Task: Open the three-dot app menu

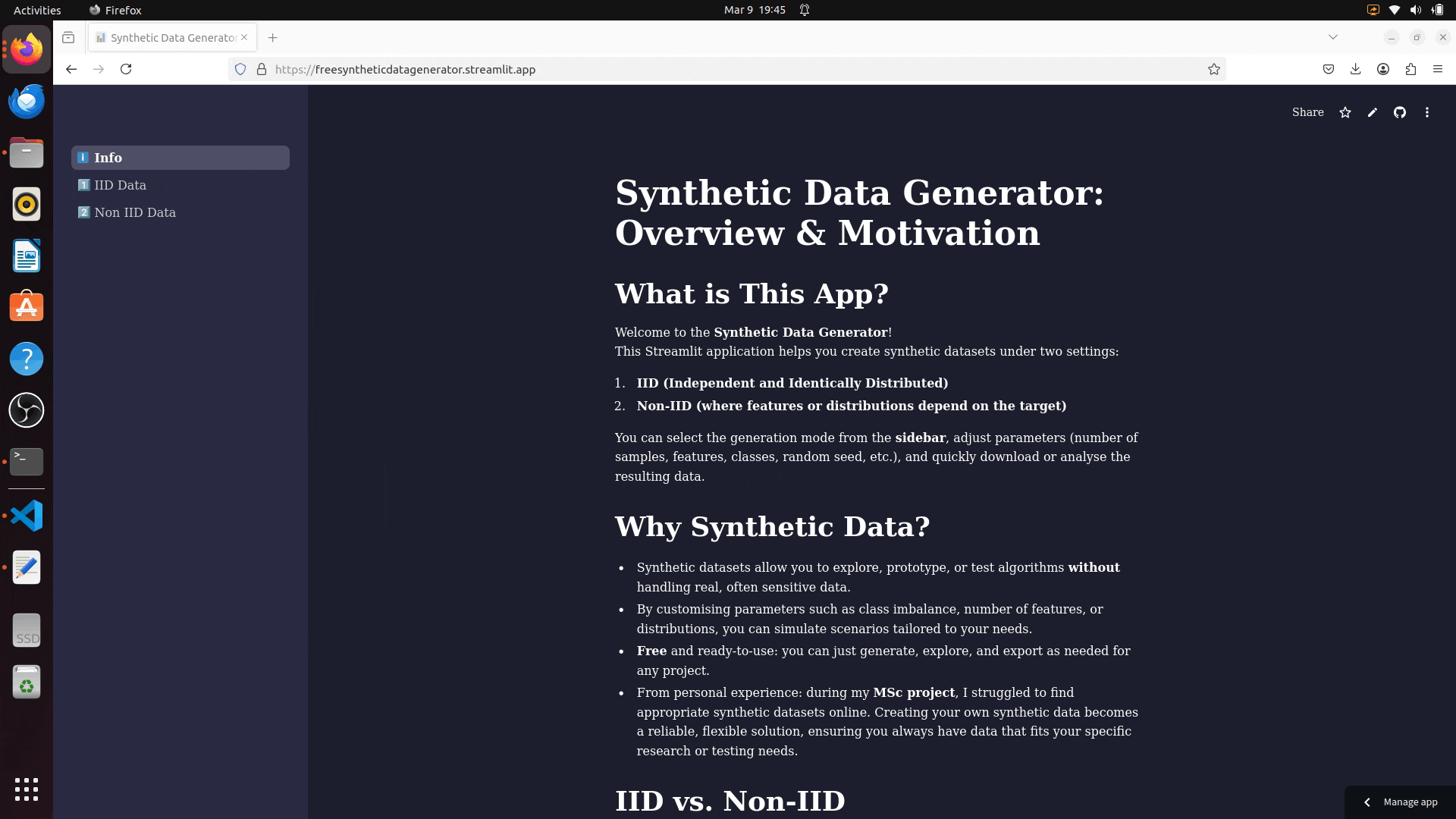Action: pyautogui.click(x=1427, y=112)
